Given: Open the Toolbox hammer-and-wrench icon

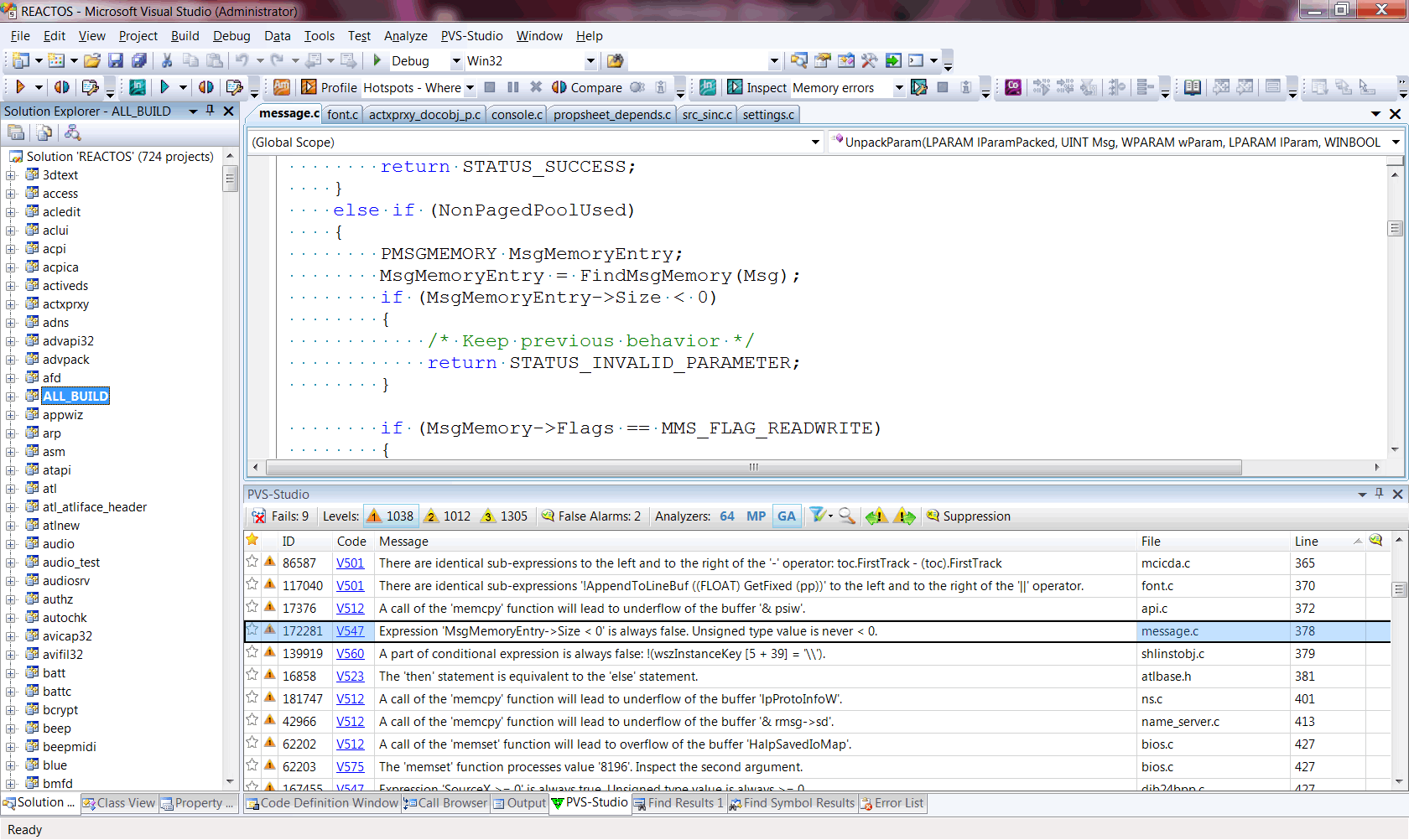Looking at the screenshot, I should (x=870, y=60).
